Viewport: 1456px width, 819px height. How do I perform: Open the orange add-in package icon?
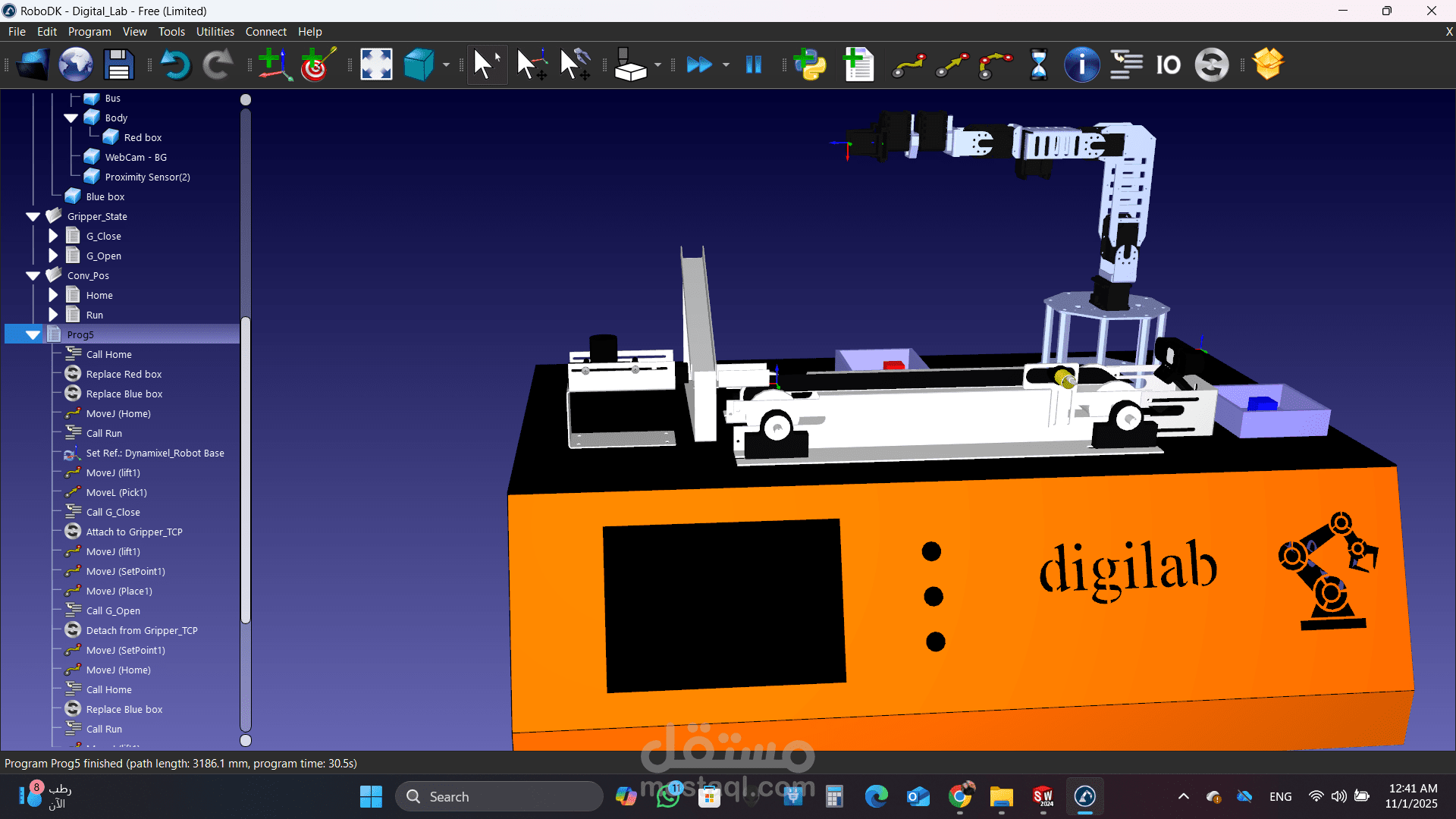[1268, 64]
